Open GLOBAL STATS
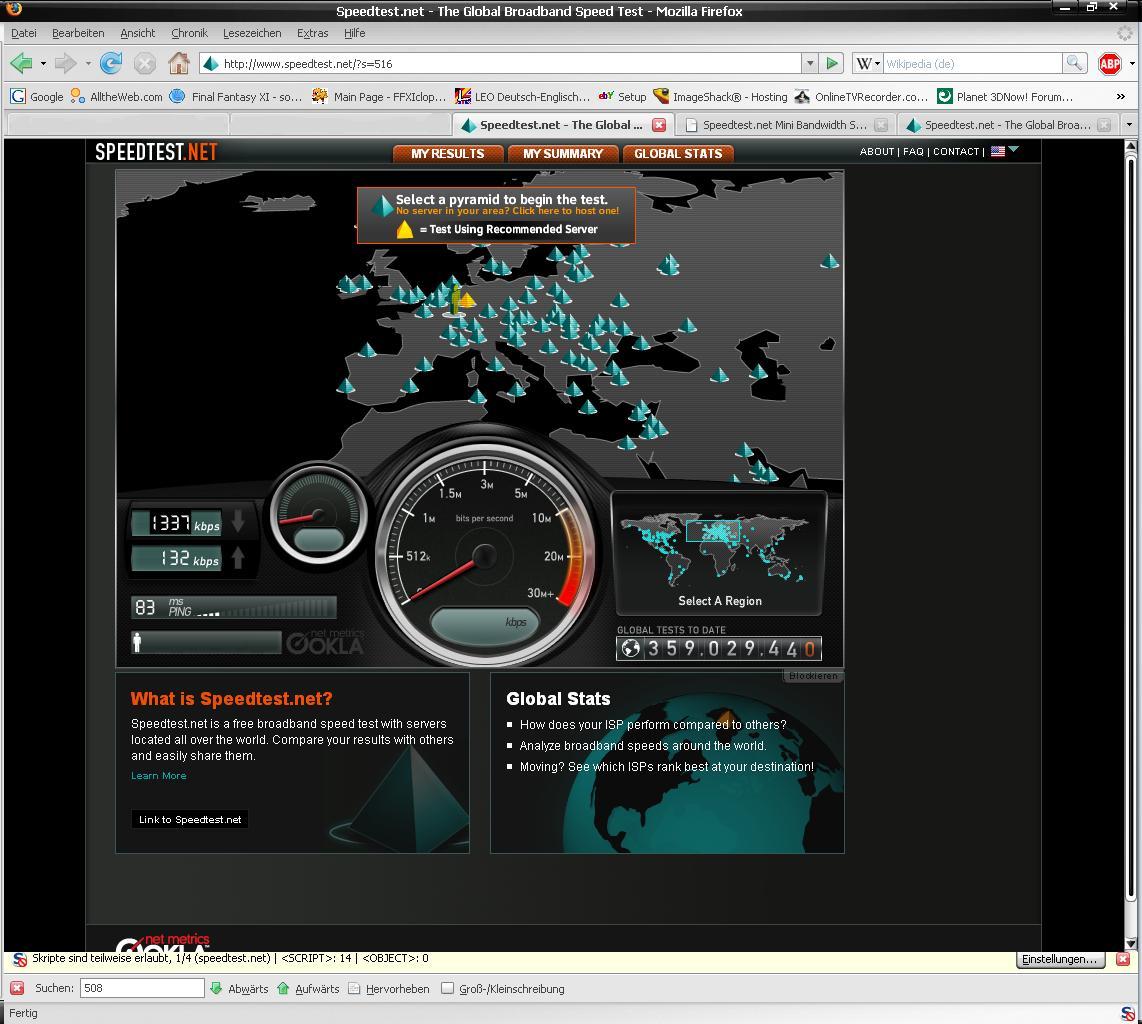This screenshot has width=1142, height=1024. tap(678, 154)
